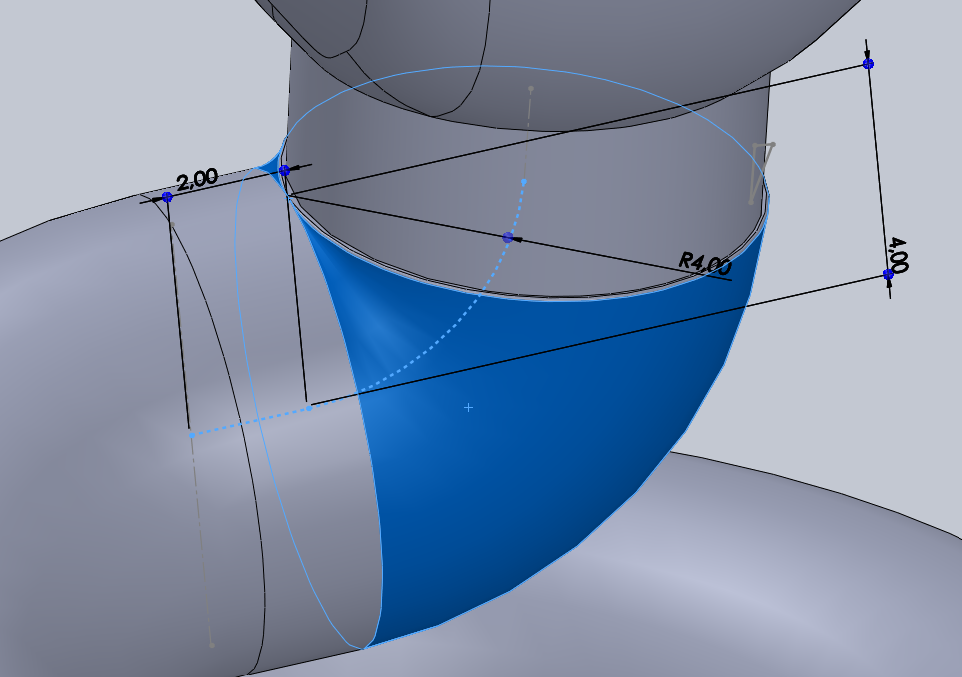The height and width of the screenshot is (677, 962).
Task: Click the vertical 4,00 dimension value
Action: point(897,254)
